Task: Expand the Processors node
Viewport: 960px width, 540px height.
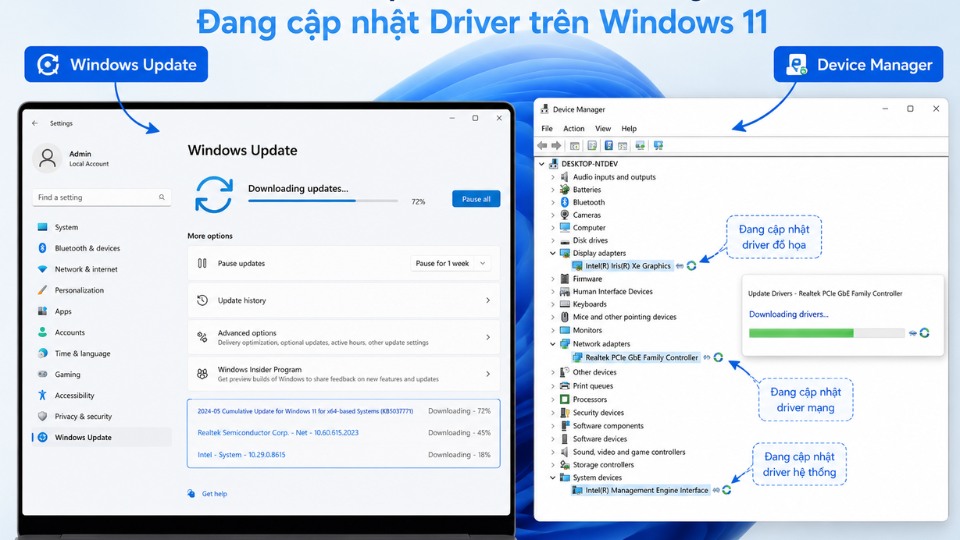Action: click(x=553, y=399)
